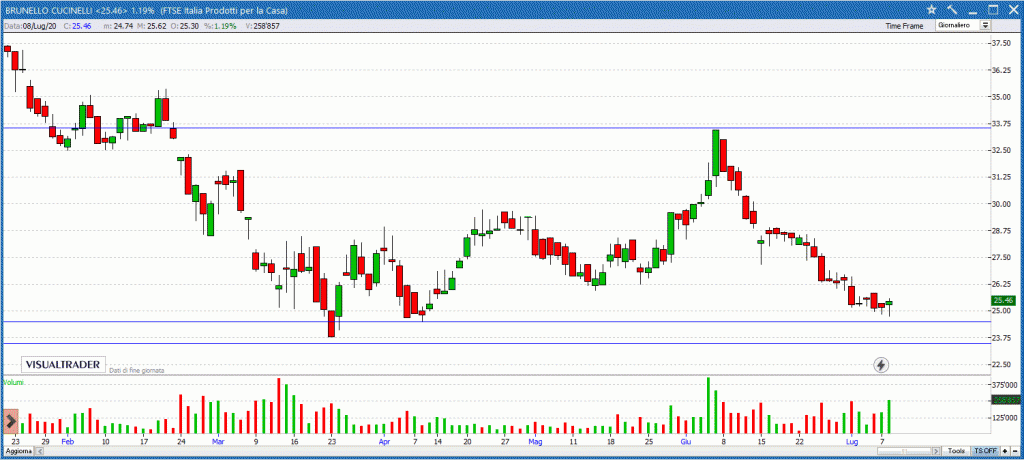Click the Time Frame label
Image resolution: width=1024 pixels, height=460 pixels.
(904, 25)
